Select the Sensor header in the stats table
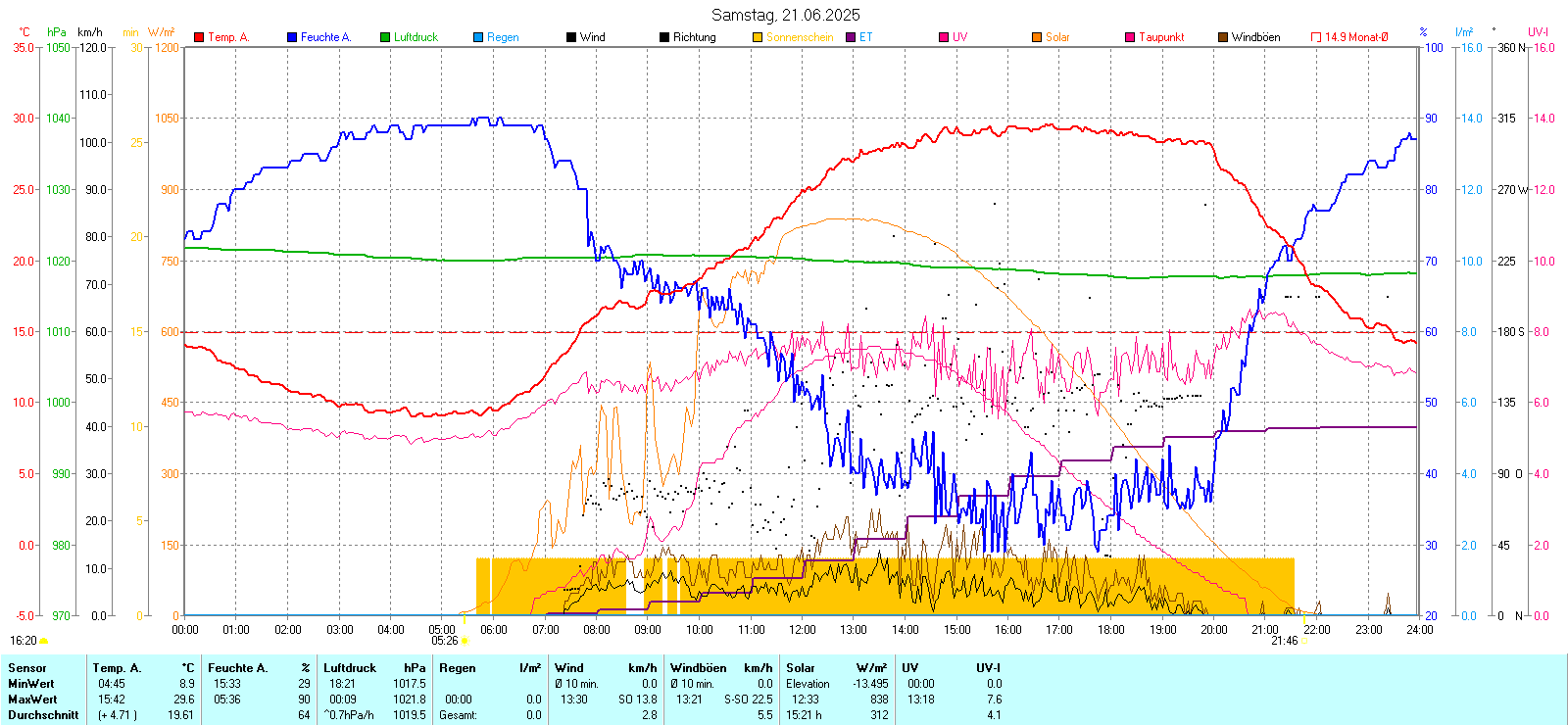Image resolution: width=1568 pixels, height=725 pixels. 27,668
